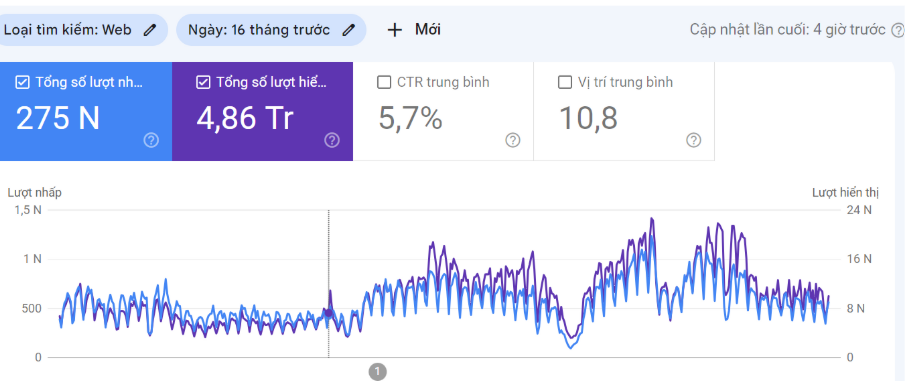Enable Vị trí trung bình checkbox
Viewport: 907px width, 381px height.
click(x=565, y=83)
